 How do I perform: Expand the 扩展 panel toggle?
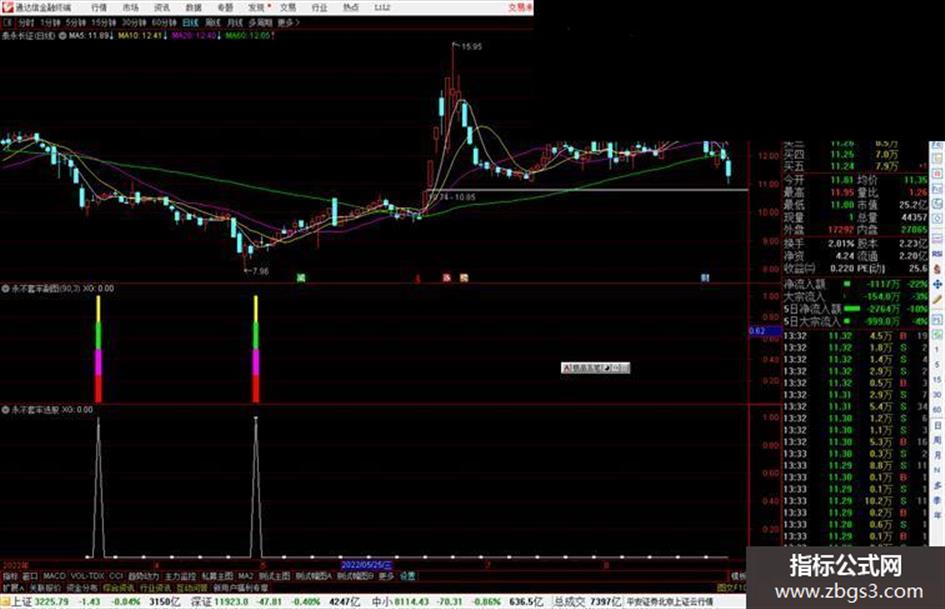pyautogui.click(x=12, y=587)
